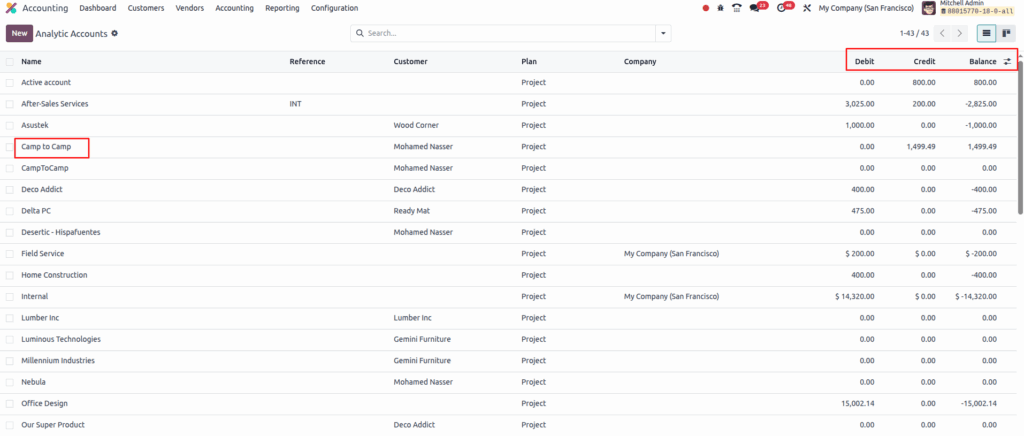Click the Accounting app name

(45, 8)
